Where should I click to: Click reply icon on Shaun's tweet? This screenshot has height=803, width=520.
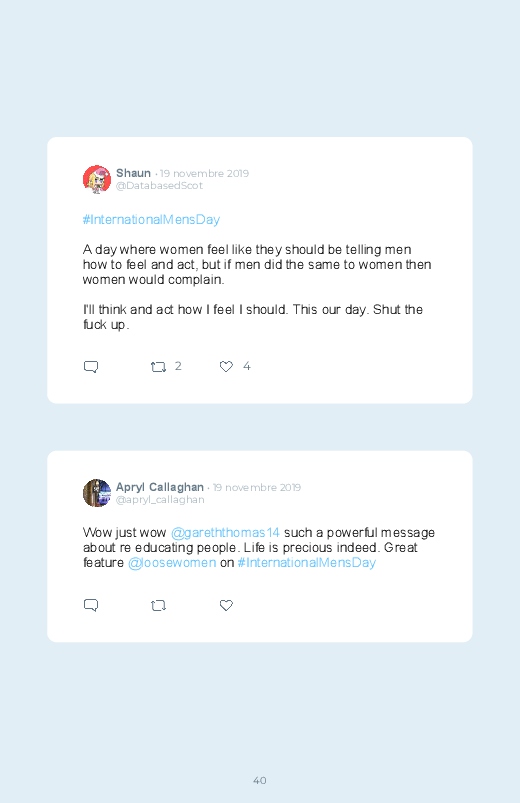click(x=91, y=367)
